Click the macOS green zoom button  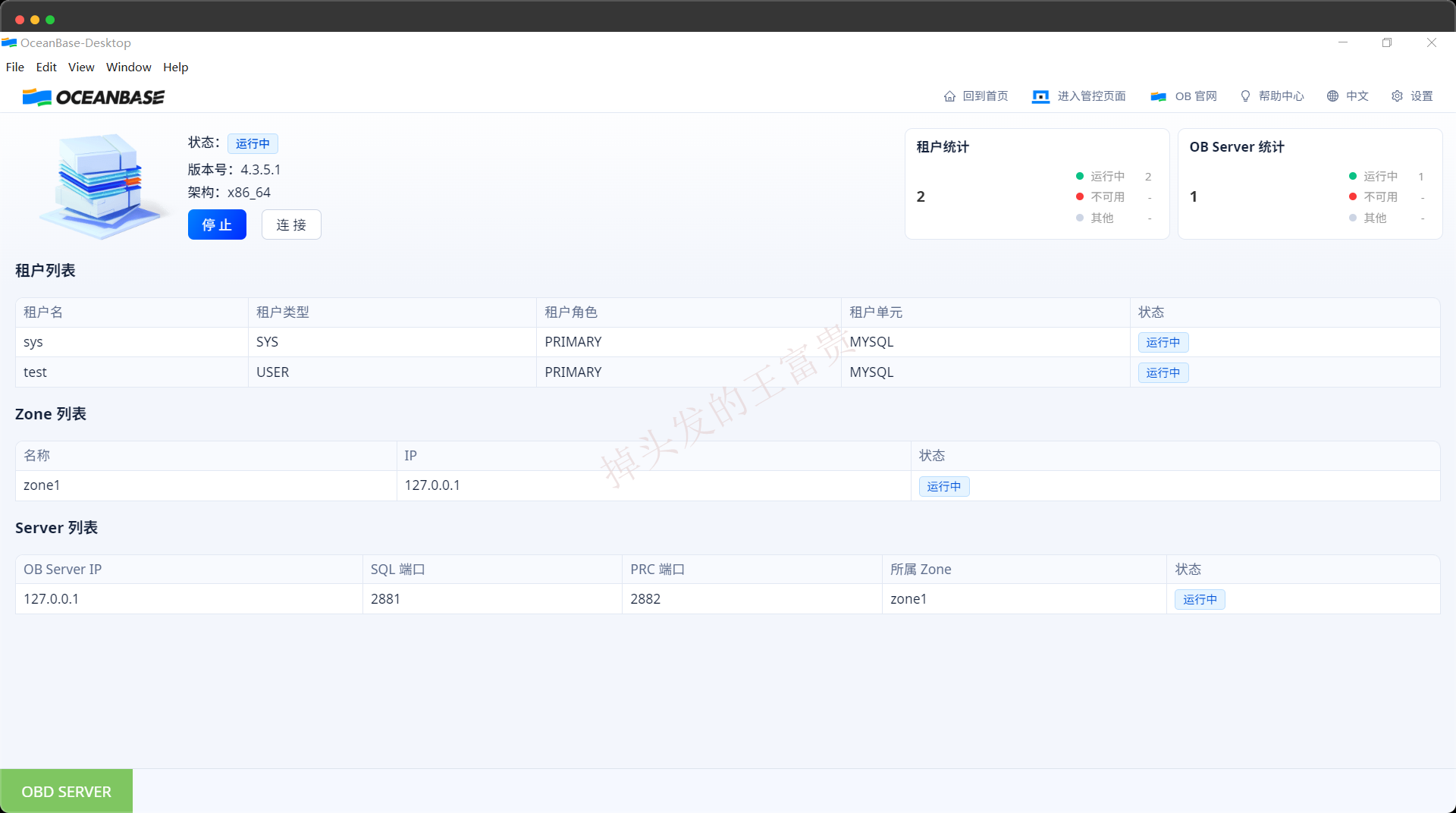(x=50, y=20)
